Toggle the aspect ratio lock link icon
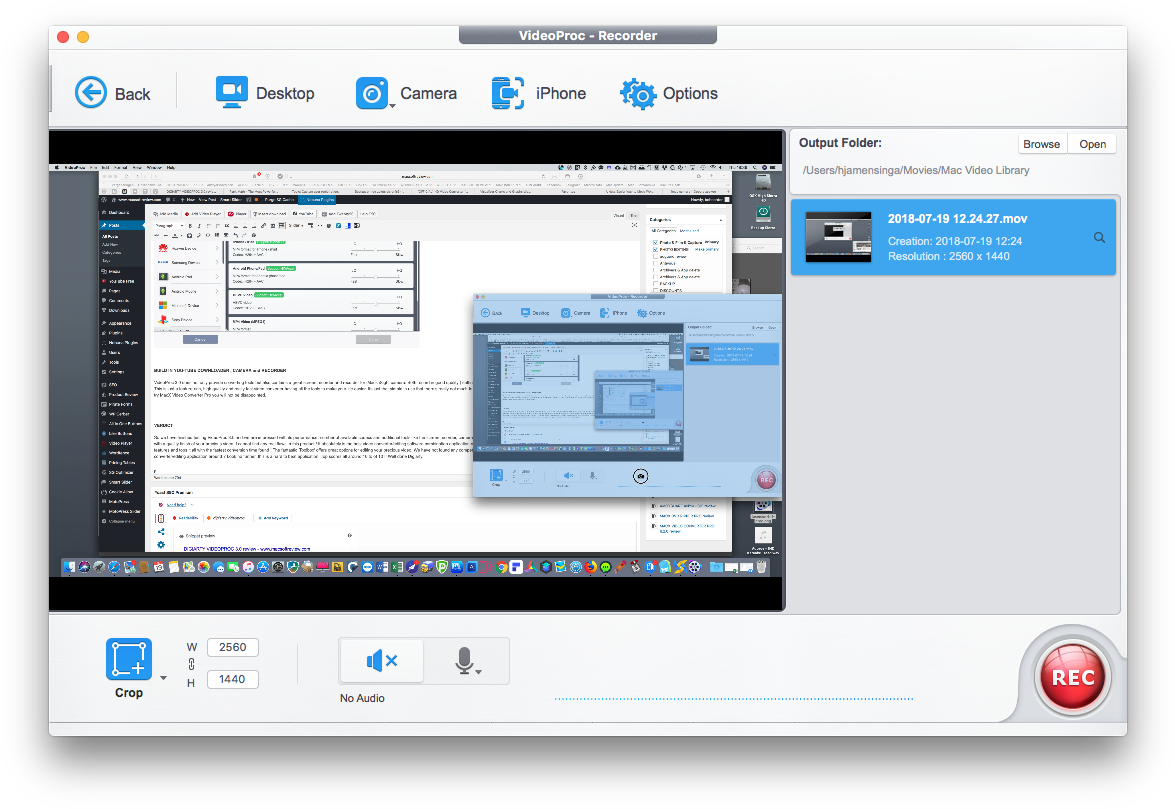The height and width of the screenshot is (809, 1175). point(191,664)
